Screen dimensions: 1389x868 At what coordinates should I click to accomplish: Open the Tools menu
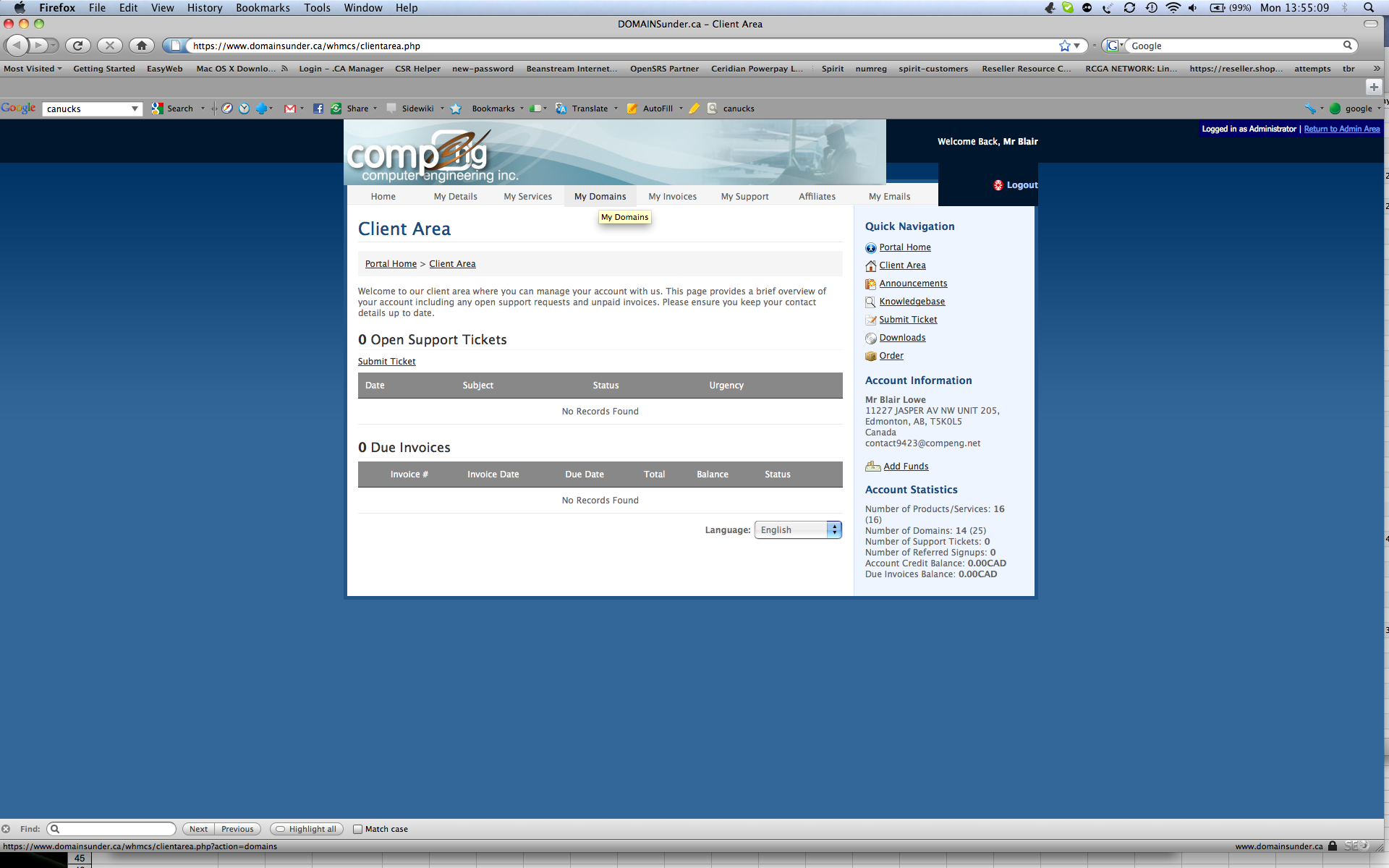(317, 7)
